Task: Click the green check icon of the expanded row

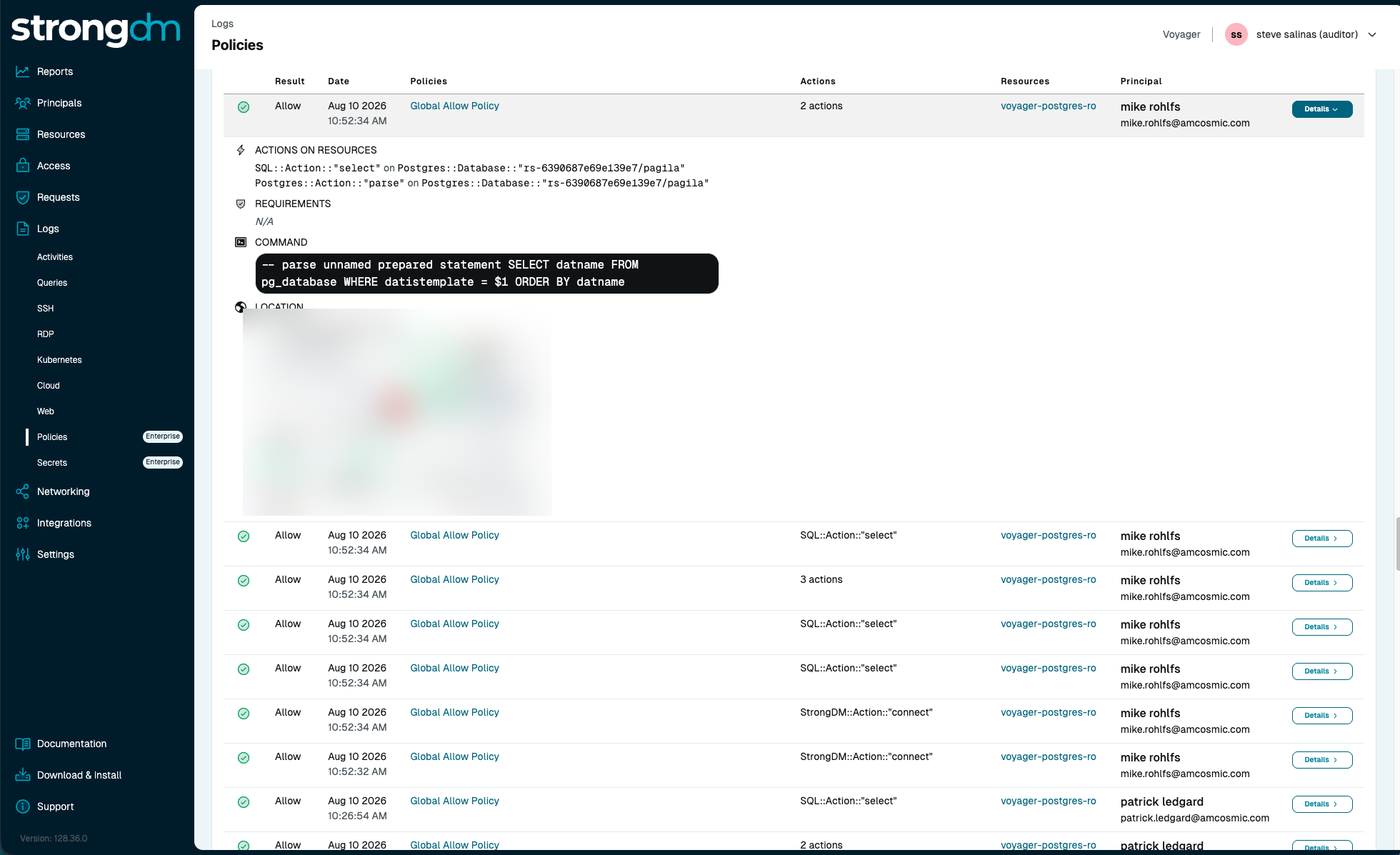Action: coord(244,107)
